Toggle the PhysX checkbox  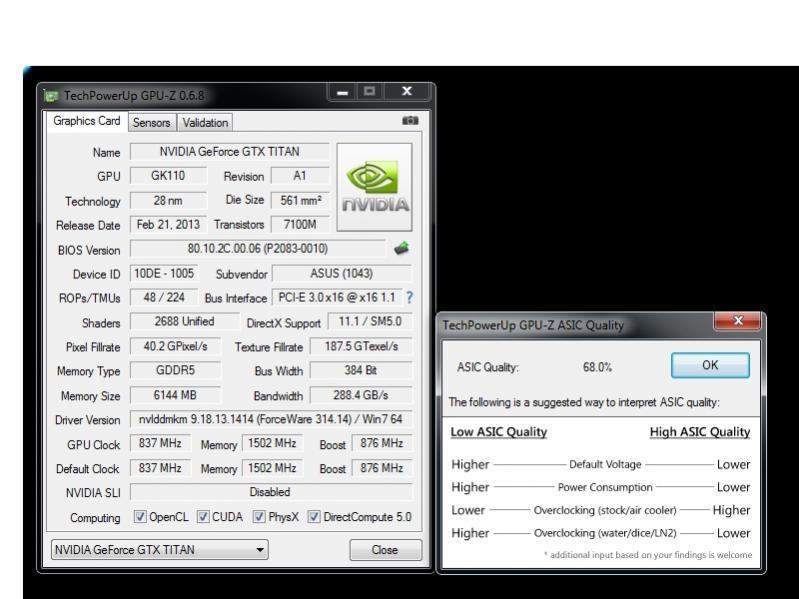(259, 516)
